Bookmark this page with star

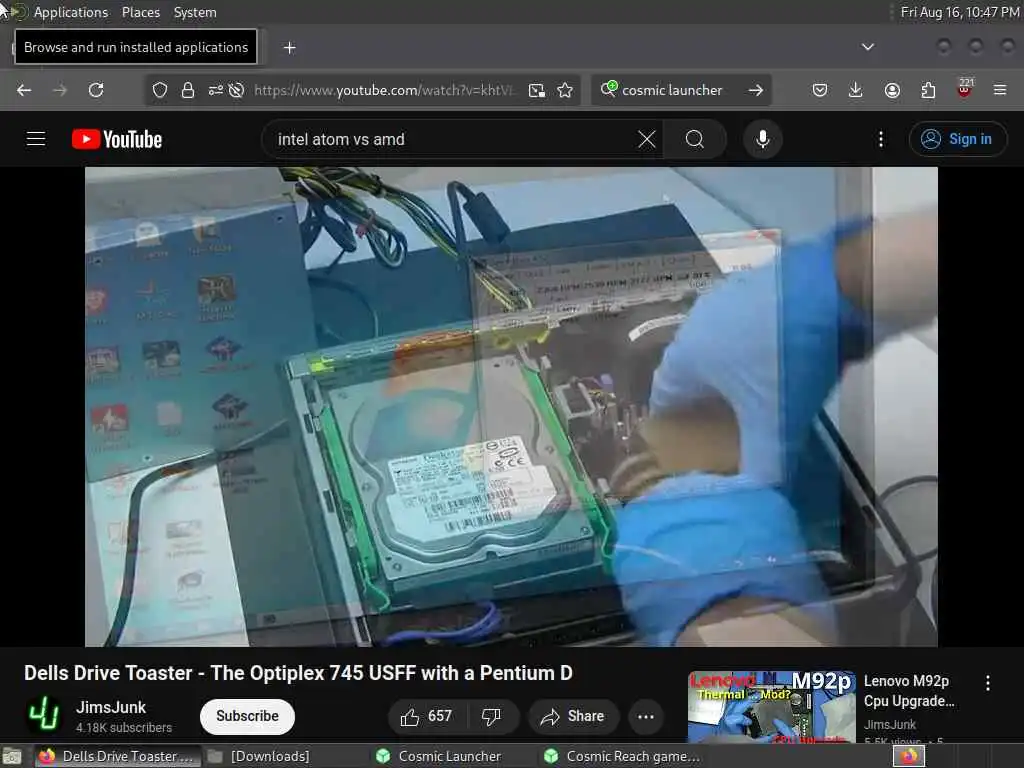click(x=566, y=90)
